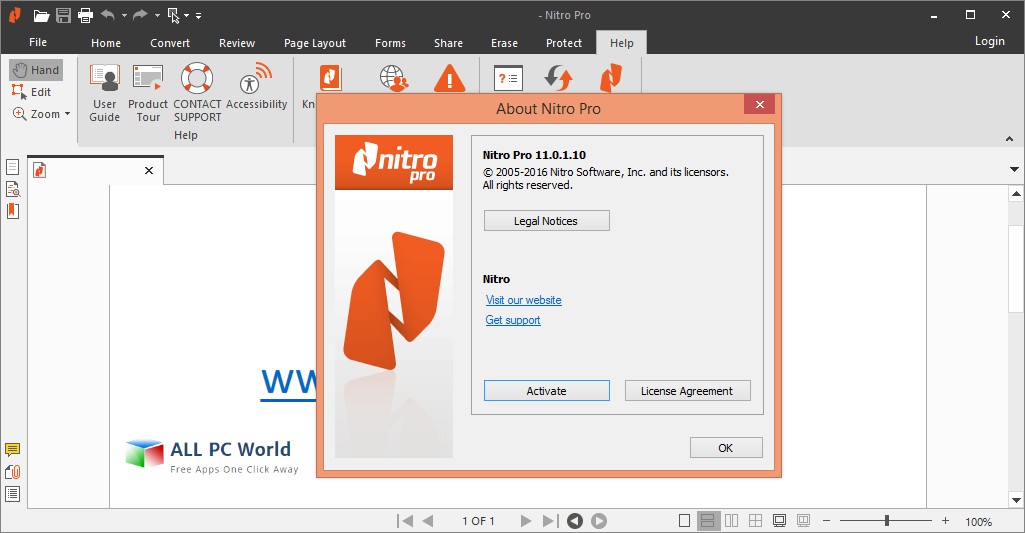Click the zoom slider handle

pos(887,521)
